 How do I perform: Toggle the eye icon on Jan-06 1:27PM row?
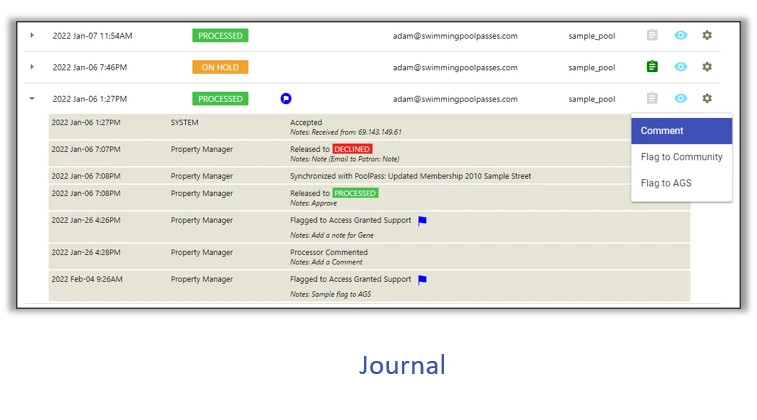(680, 98)
